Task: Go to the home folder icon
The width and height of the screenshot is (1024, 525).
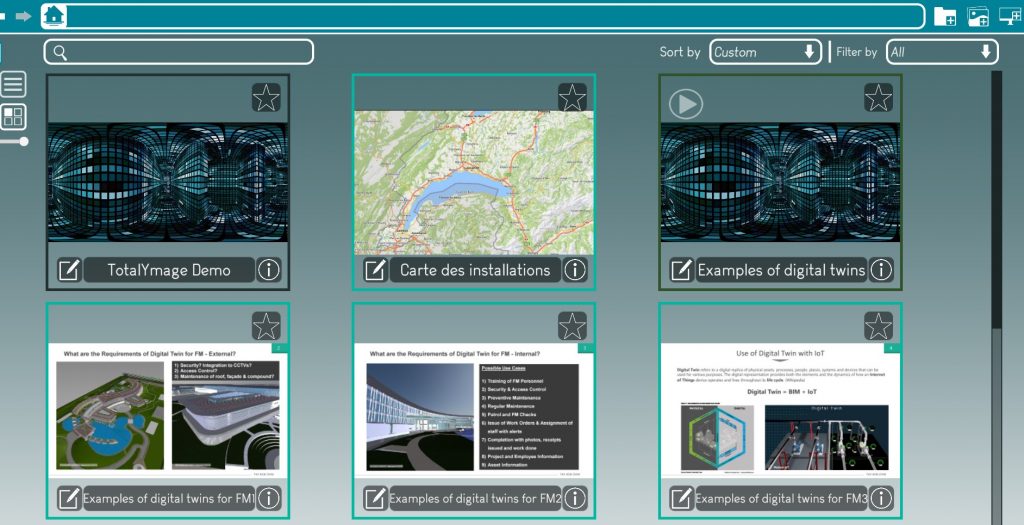Action: click(x=54, y=16)
